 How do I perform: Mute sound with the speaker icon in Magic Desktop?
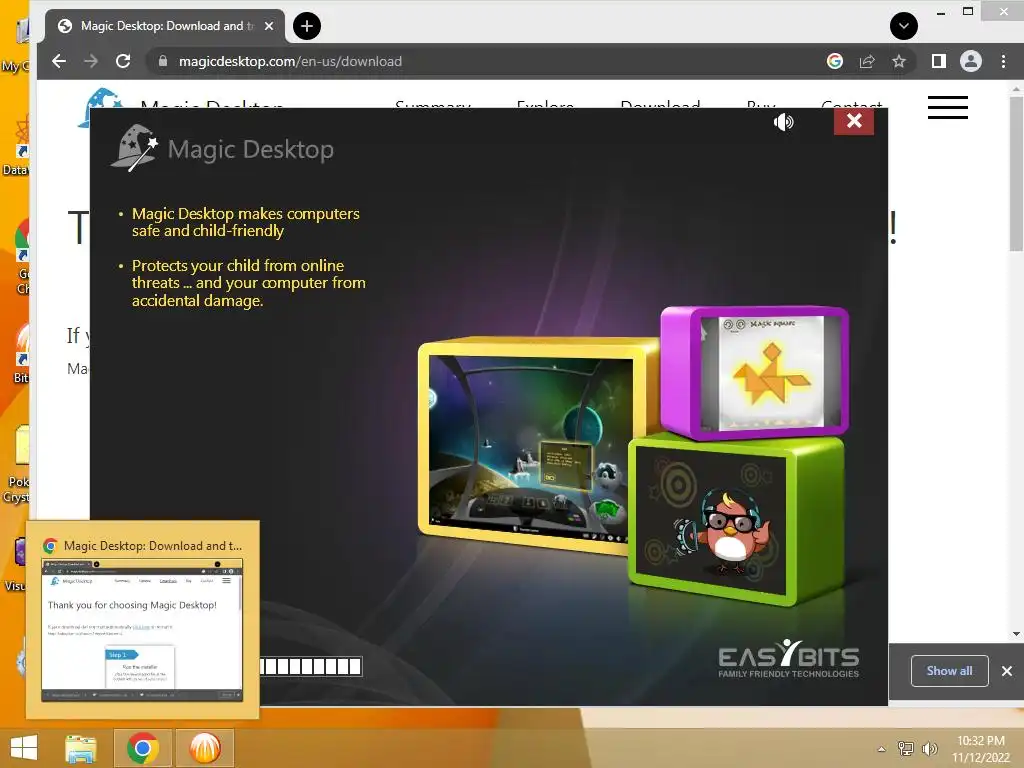784,122
